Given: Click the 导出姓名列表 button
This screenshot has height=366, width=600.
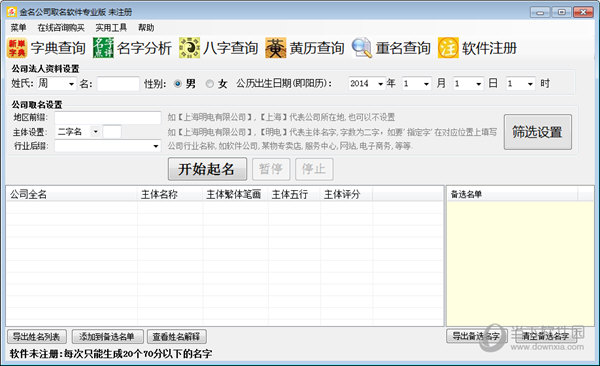Looking at the screenshot, I should click(37, 337).
